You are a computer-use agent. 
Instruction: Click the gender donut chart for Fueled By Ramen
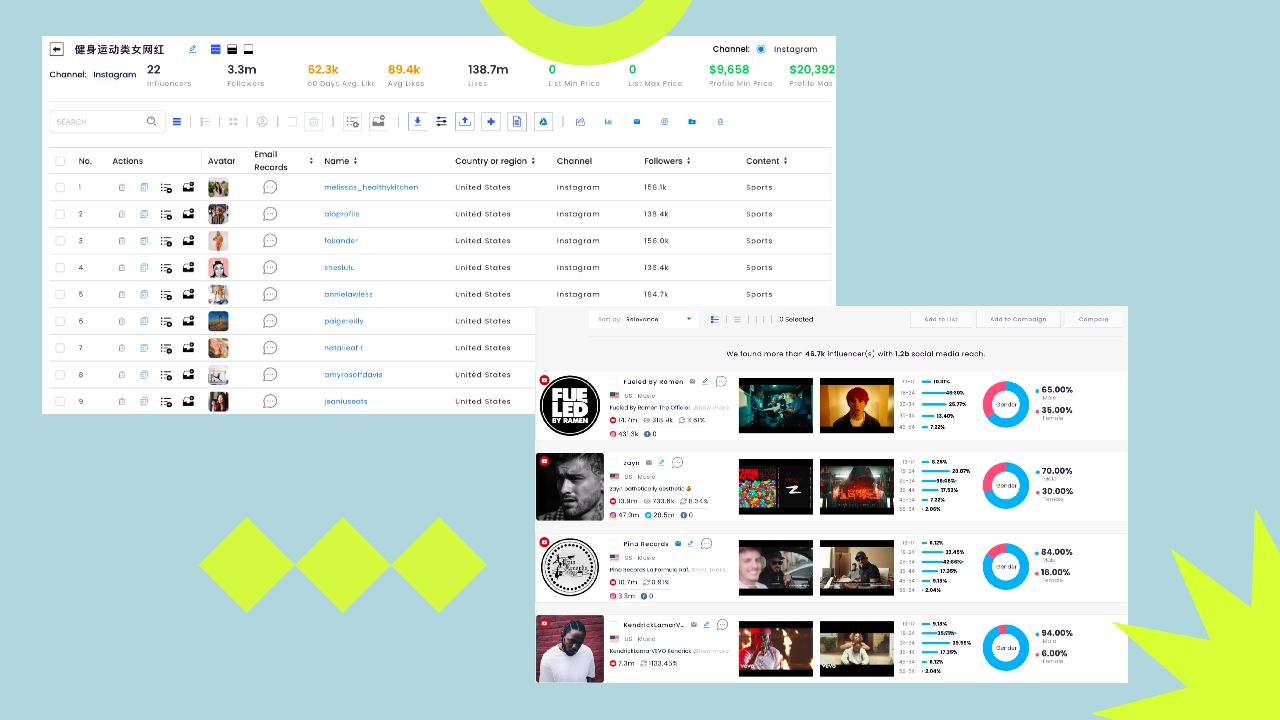(1006, 405)
